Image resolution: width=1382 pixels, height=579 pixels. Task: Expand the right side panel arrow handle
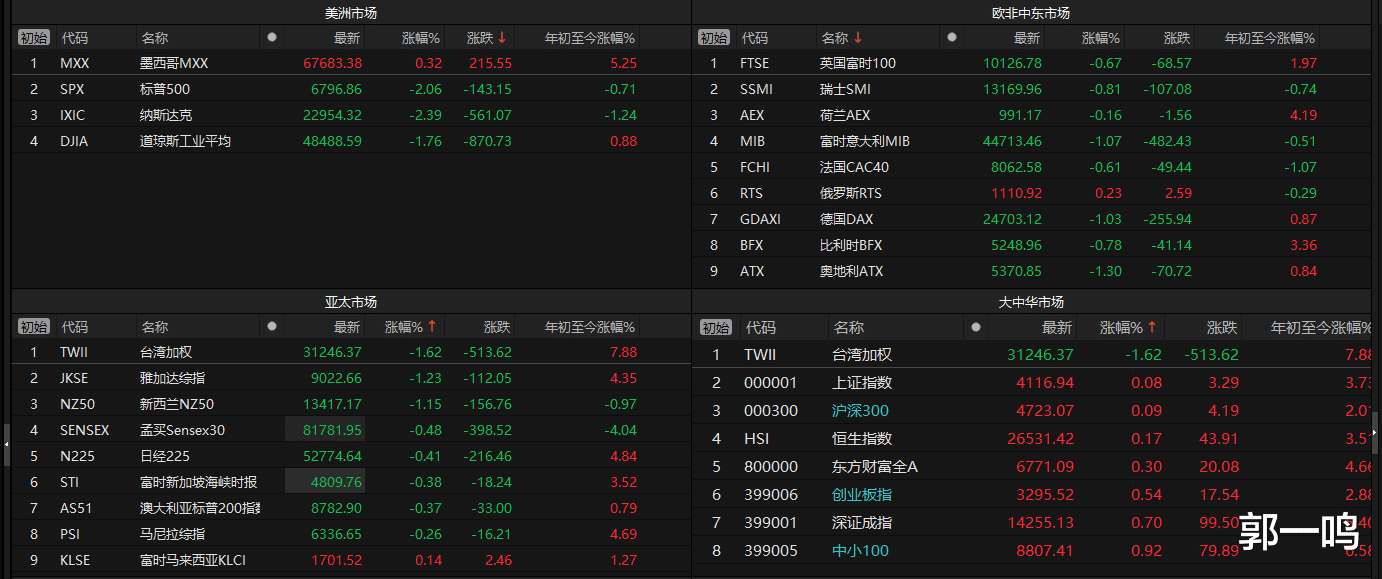click(1375, 434)
